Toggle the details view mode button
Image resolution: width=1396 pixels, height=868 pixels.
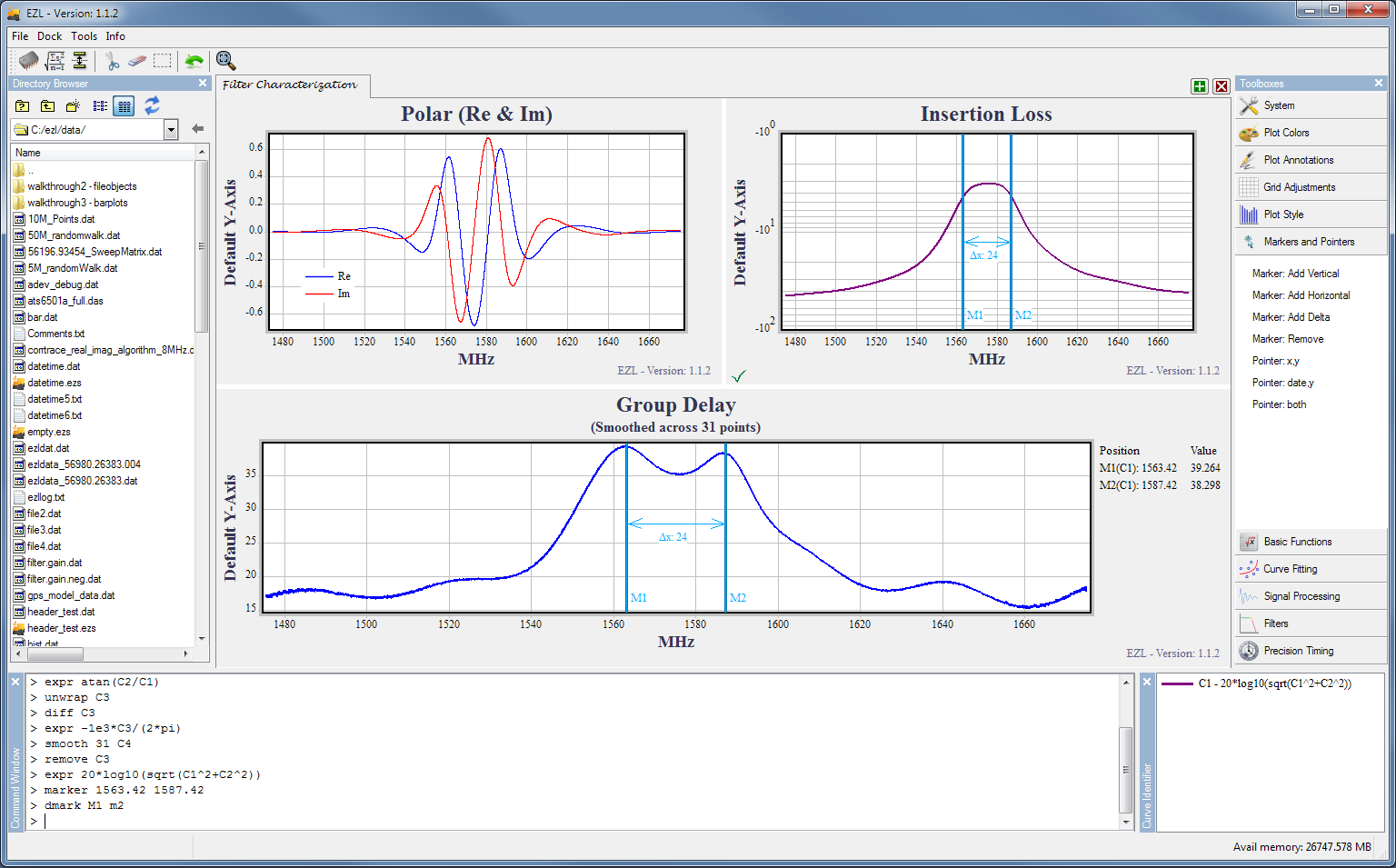[125, 106]
